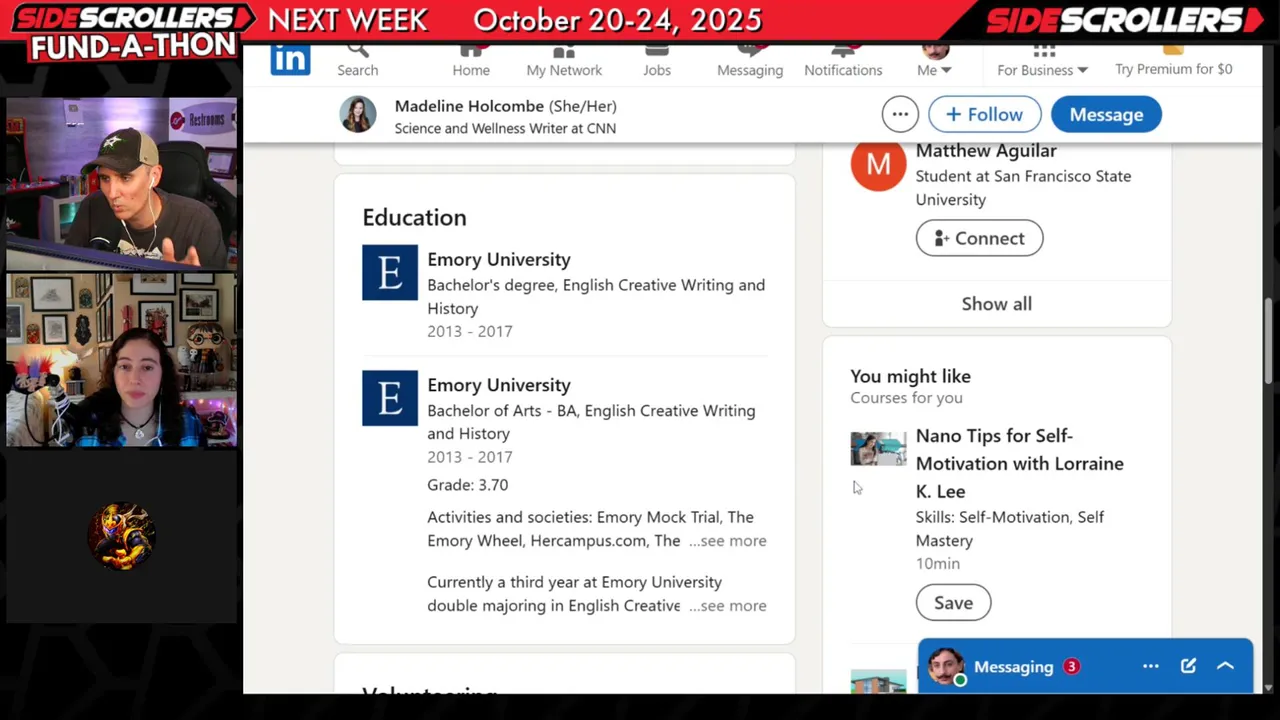Click You might like heading
This screenshot has width=1280, height=720.
coord(910,376)
